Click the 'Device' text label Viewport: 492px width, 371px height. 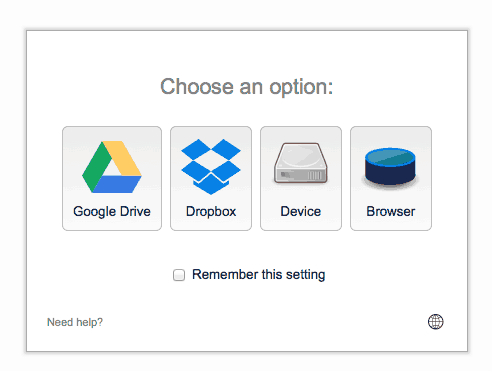(301, 211)
